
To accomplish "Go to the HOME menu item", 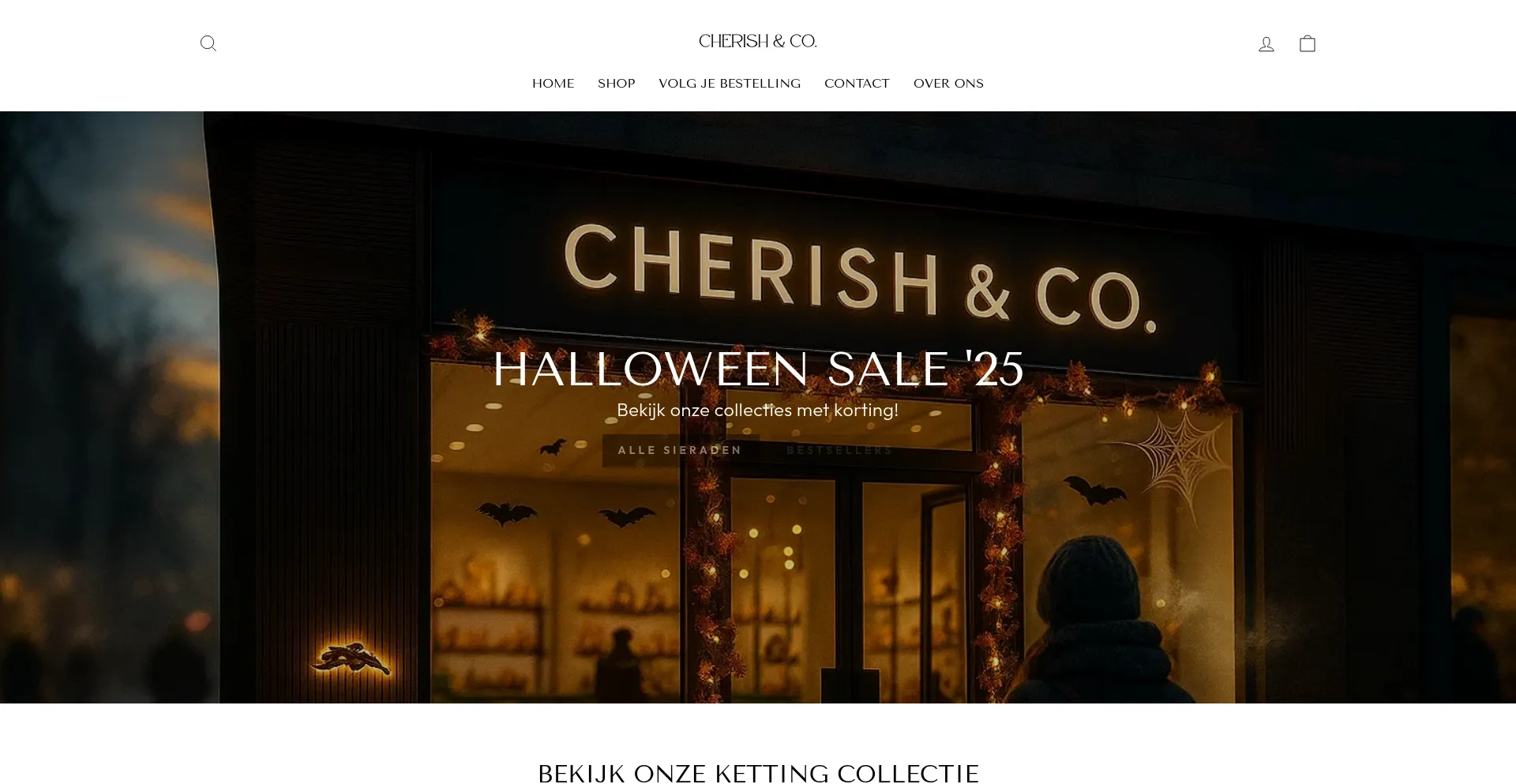I will (x=553, y=84).
